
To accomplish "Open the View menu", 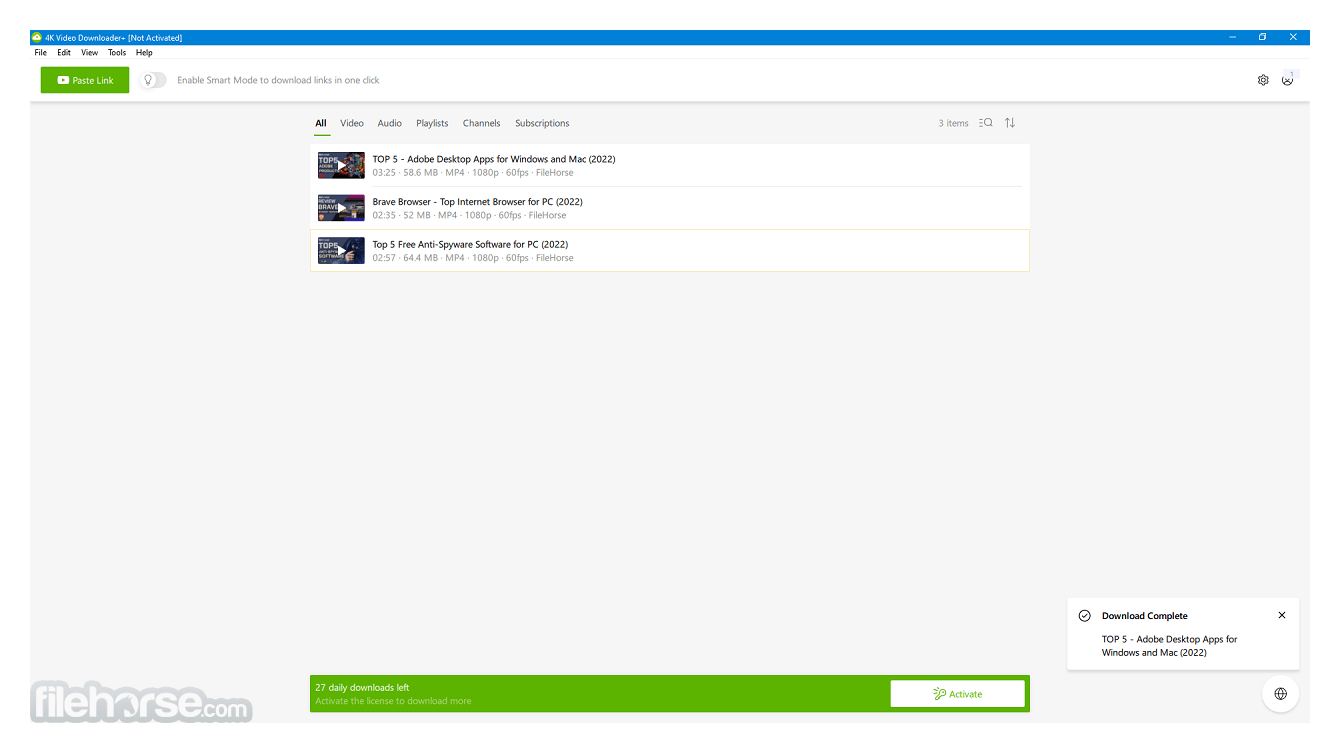I will (90, 53).
